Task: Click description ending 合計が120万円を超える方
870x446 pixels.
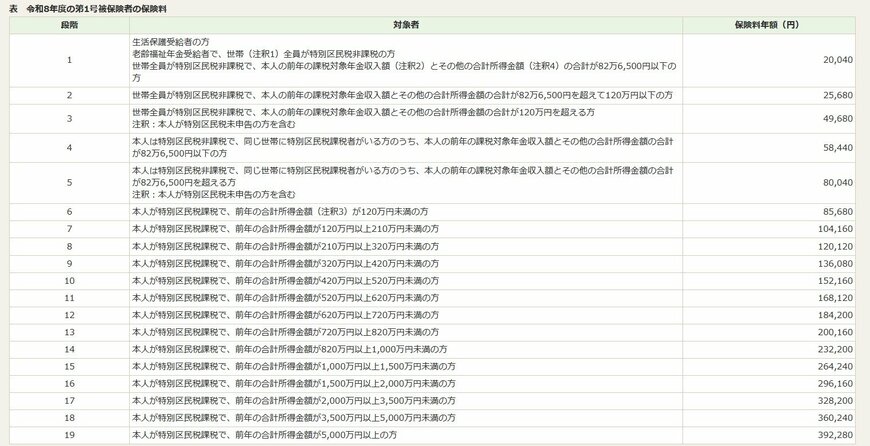Action: 363,113
